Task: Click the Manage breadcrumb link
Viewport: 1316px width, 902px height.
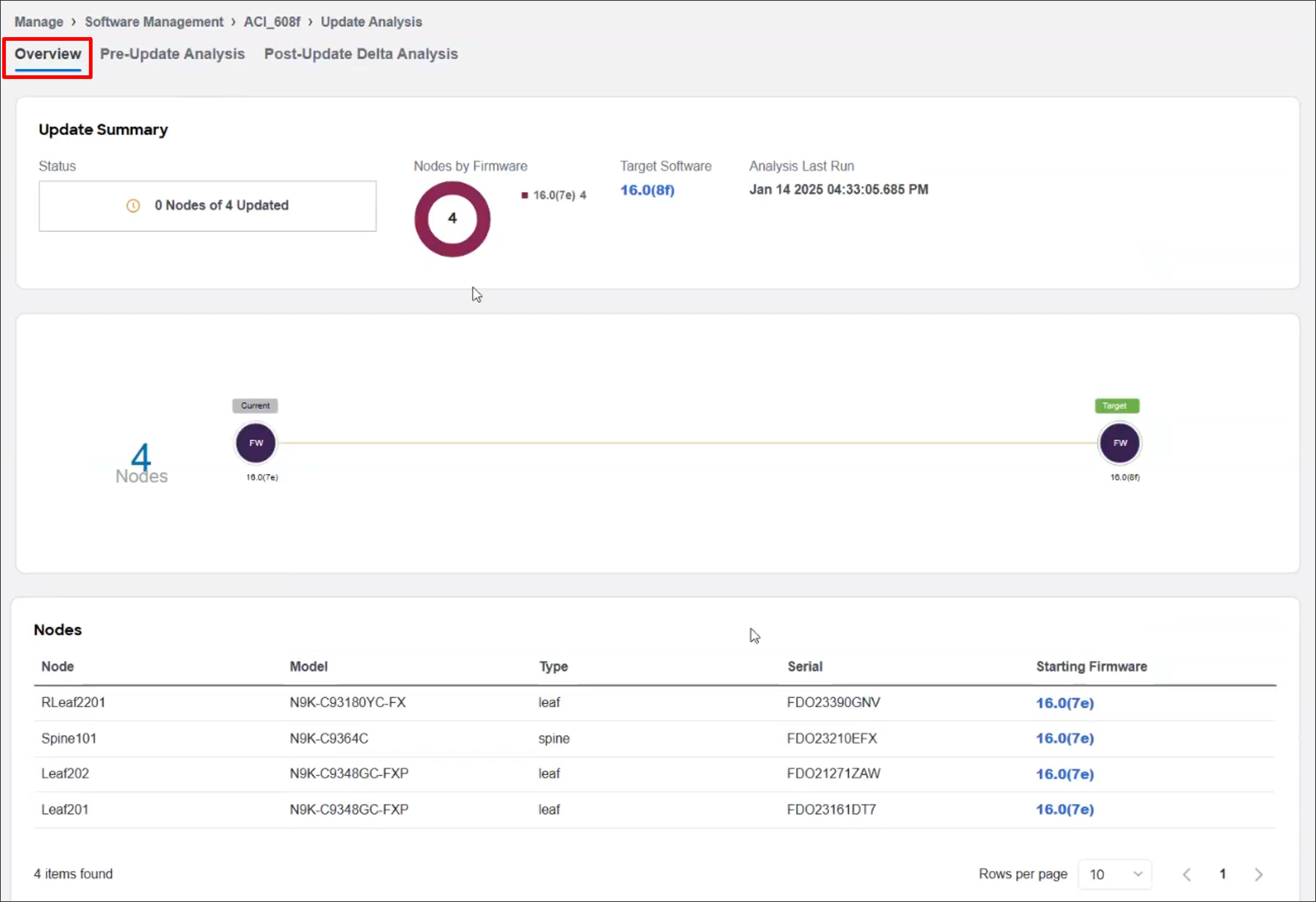Action: 39,22
